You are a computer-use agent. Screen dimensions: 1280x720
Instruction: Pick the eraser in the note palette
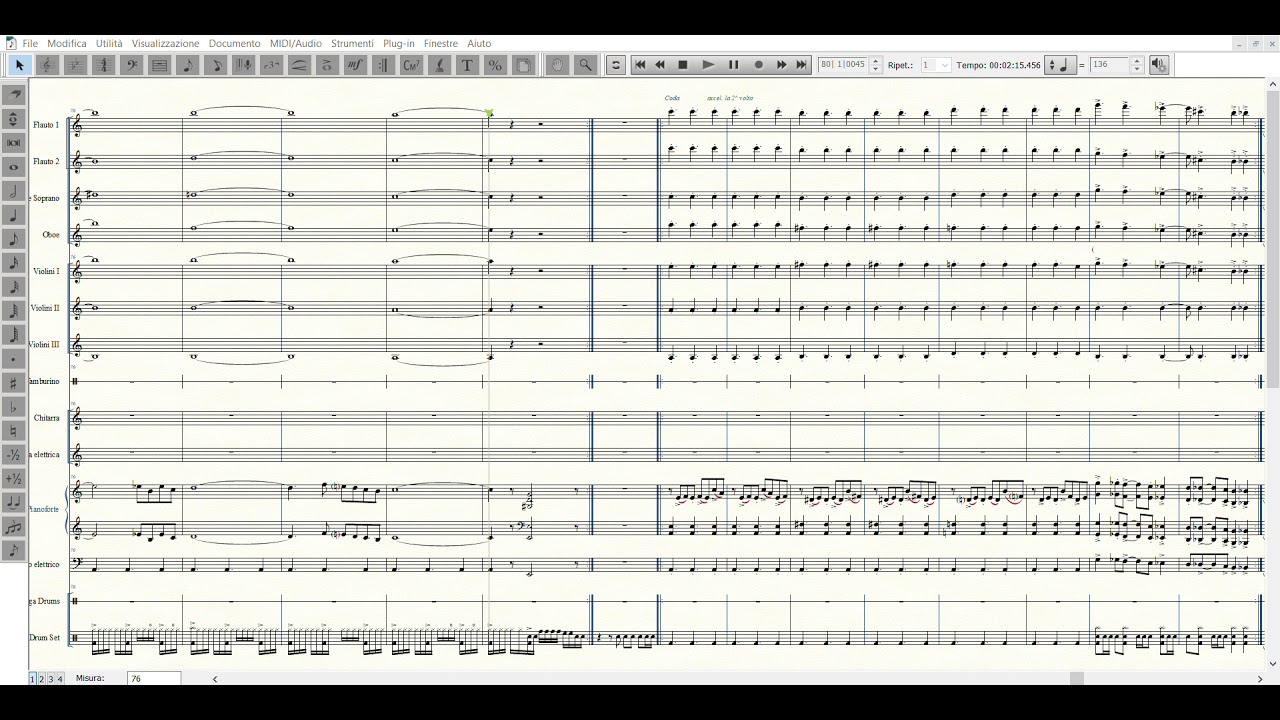(14, 94)
